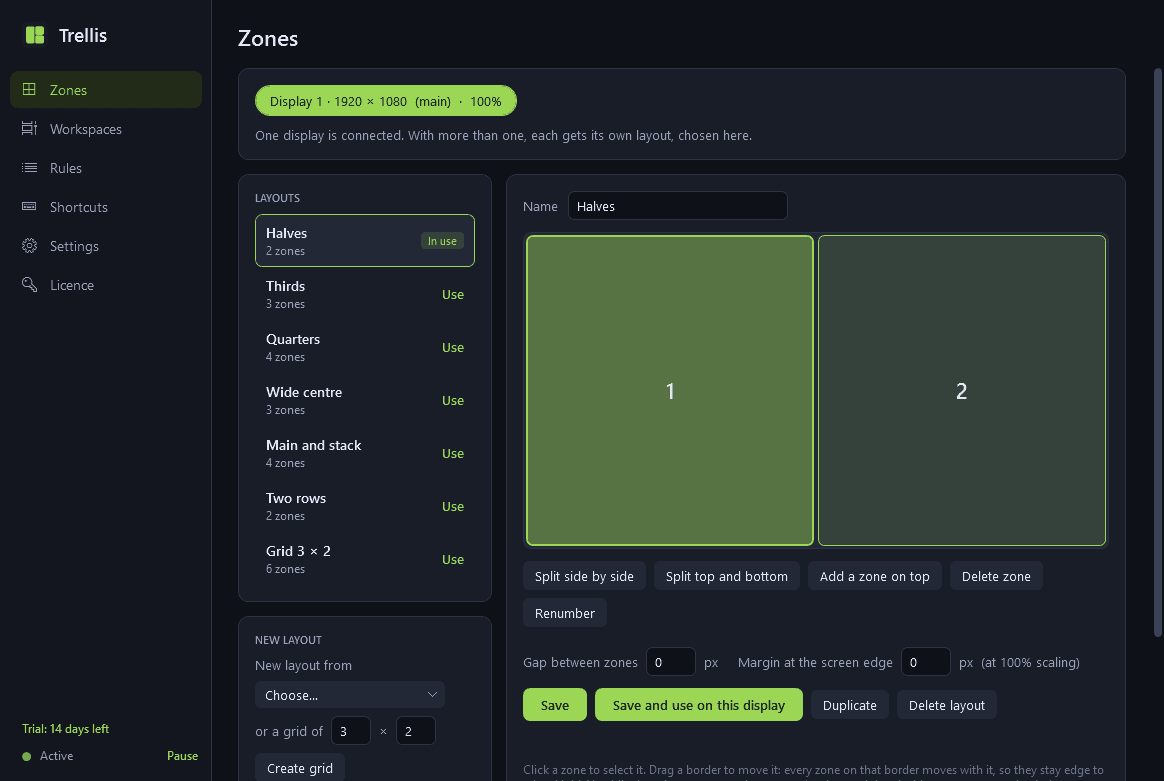
Task: Select the Halves layout row
Action: coord(364,241)
